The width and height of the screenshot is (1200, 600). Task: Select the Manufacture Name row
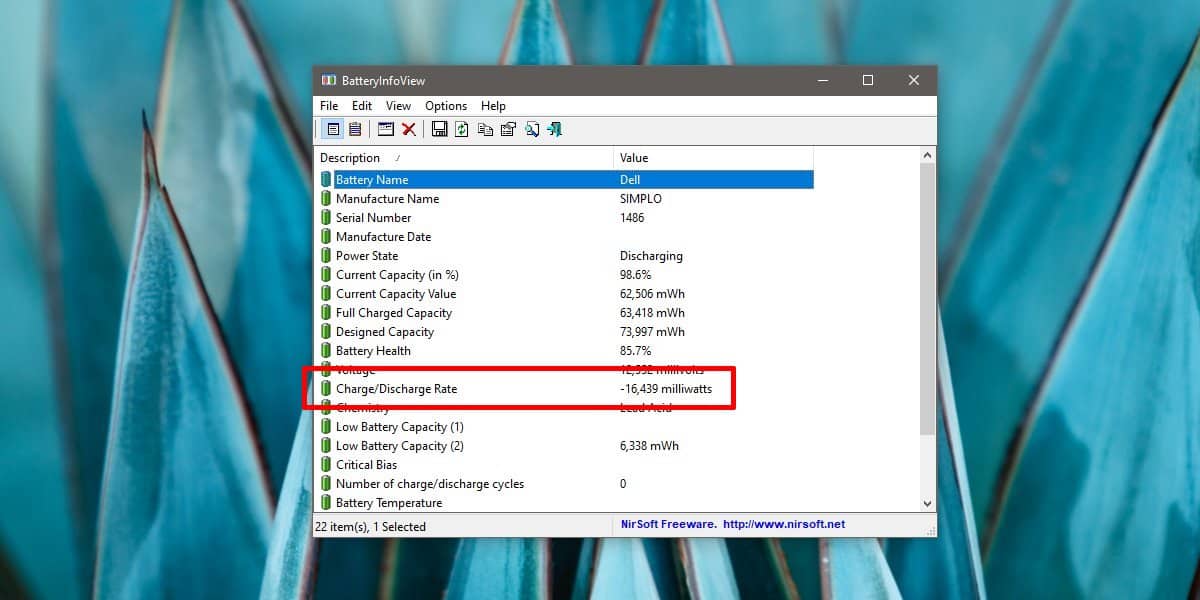(564, 199)
